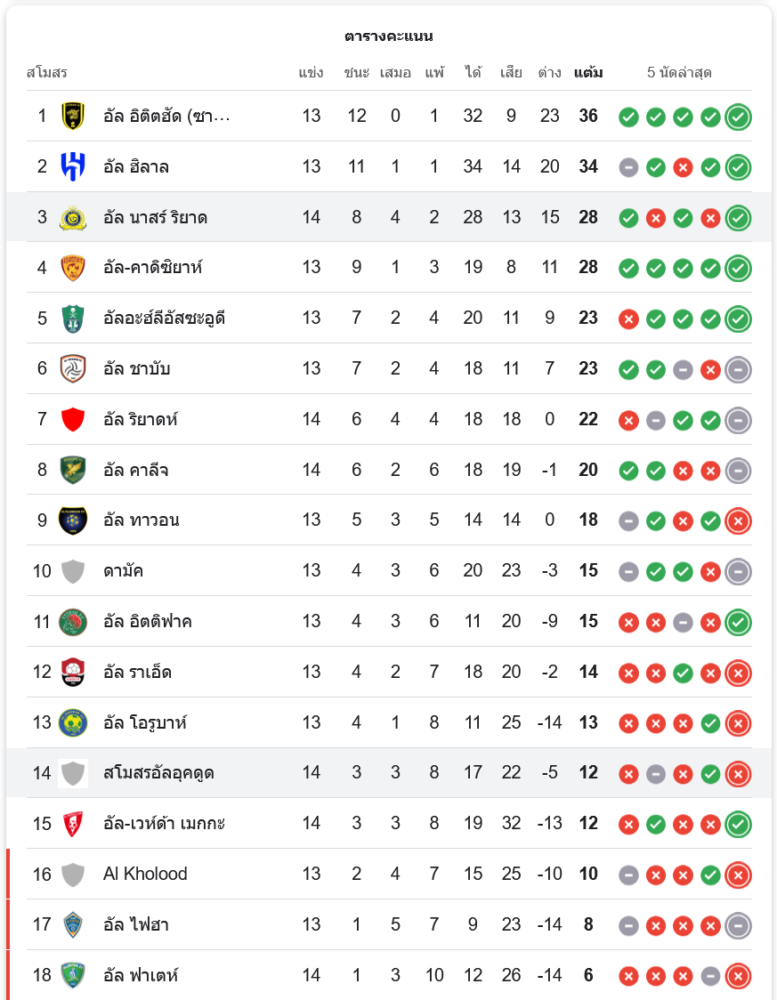Click the อัล-เวห์ด้า เมกกะ red crest
This screenshot has height=1000, width=777.
tap(73, 823)
